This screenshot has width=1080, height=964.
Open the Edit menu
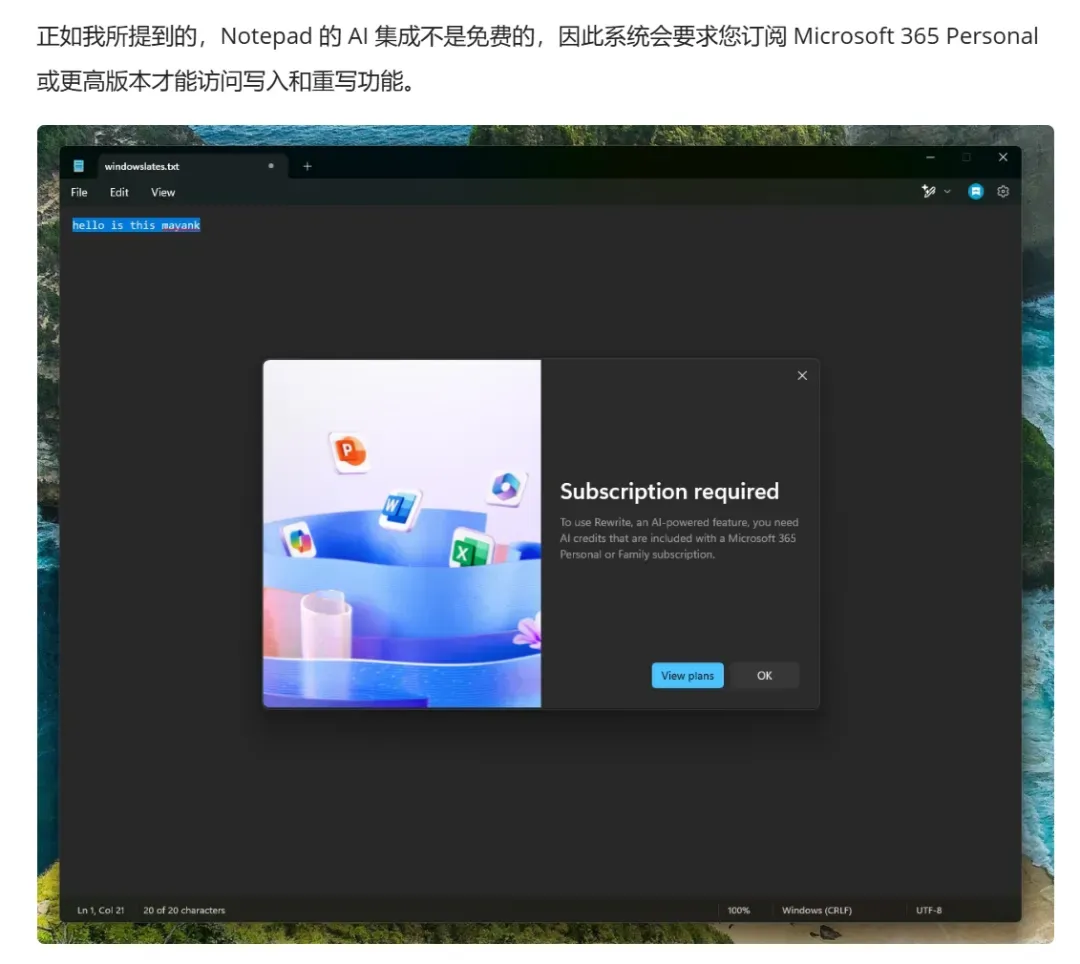coord(119,192)
